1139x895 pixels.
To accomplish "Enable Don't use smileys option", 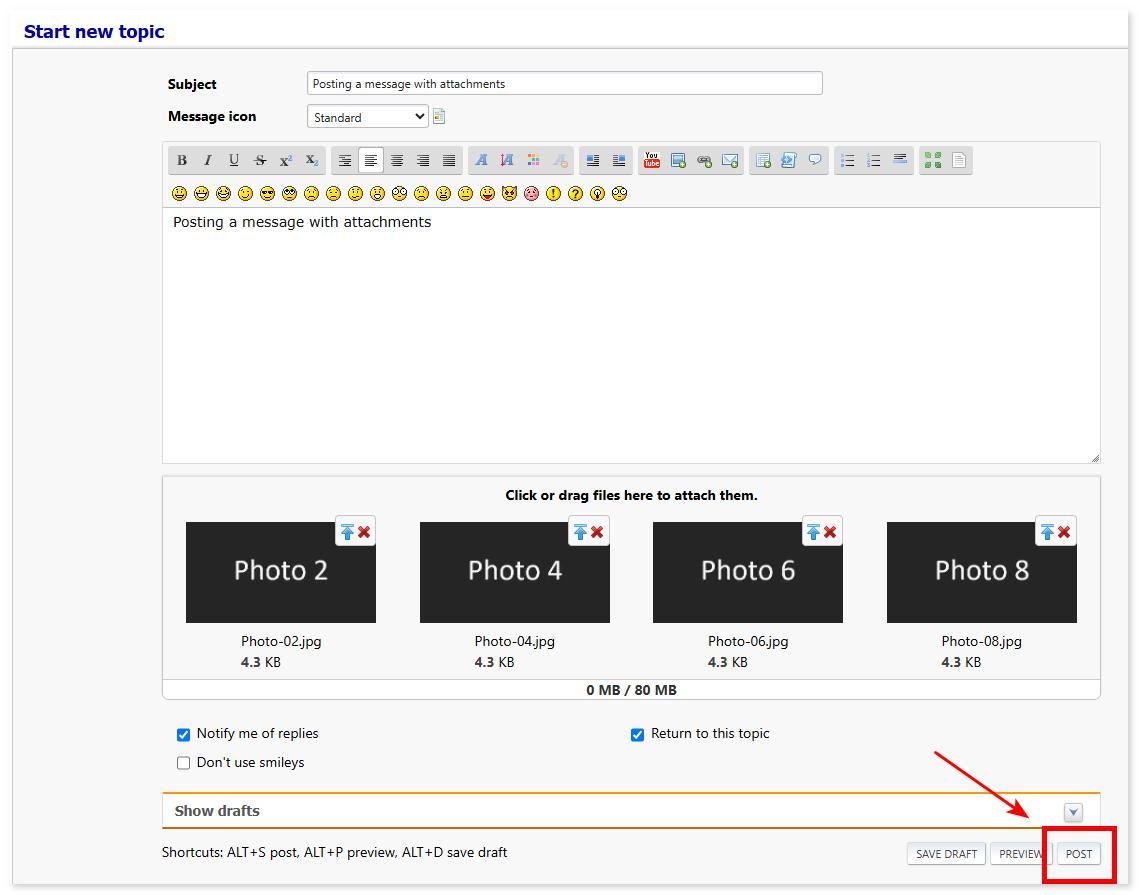I will click(x=183, y=763).
